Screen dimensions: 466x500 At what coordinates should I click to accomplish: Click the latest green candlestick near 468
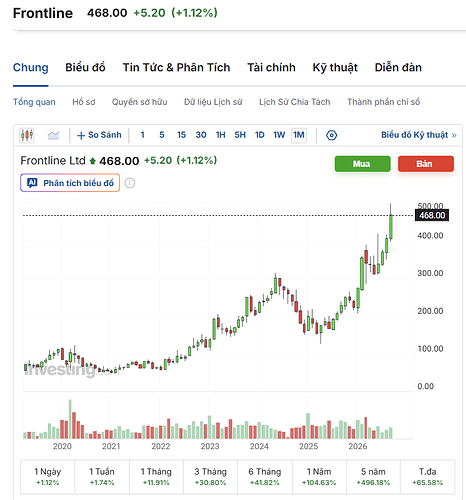pyautogui.click(x=391, y=227)
